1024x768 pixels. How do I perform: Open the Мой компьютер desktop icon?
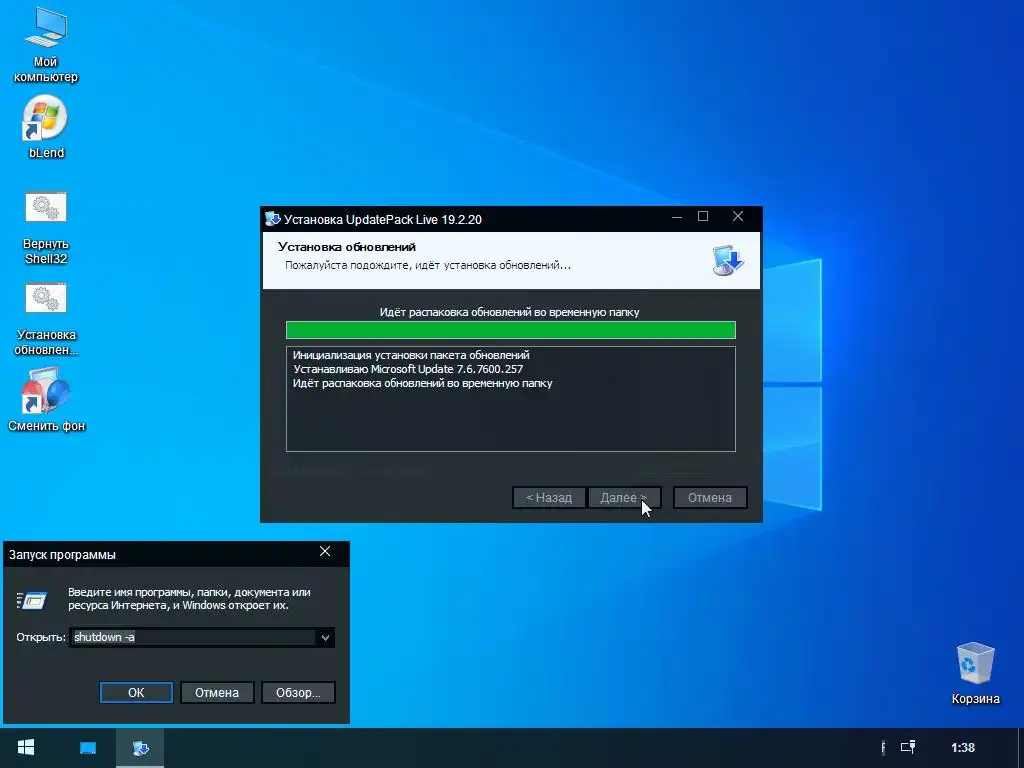pos(45,46)
